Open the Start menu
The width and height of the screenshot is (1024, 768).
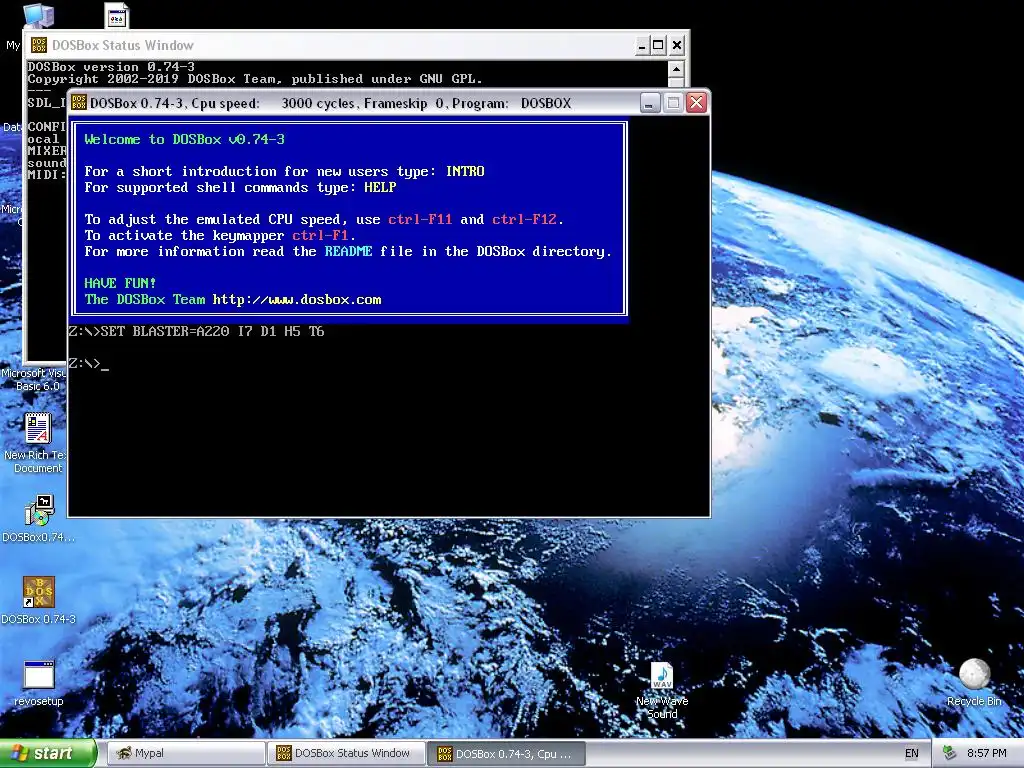48,753
